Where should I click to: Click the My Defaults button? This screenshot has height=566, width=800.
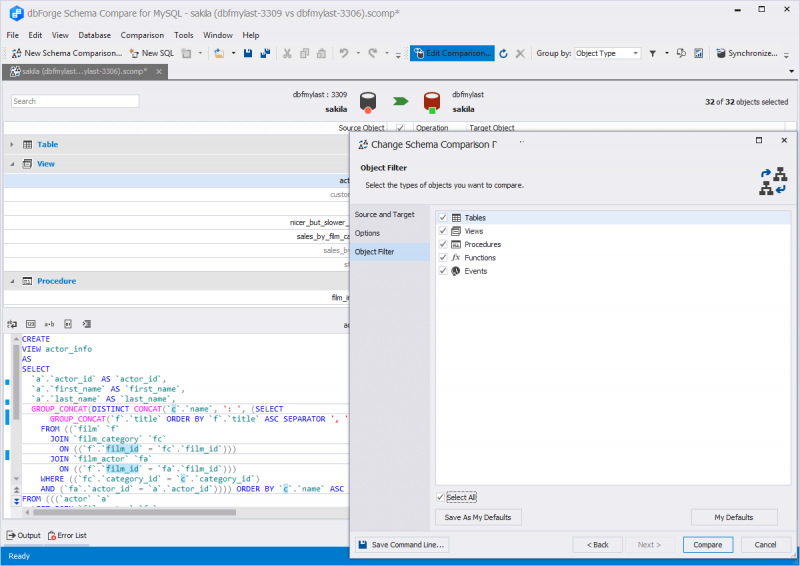(734, 517)
